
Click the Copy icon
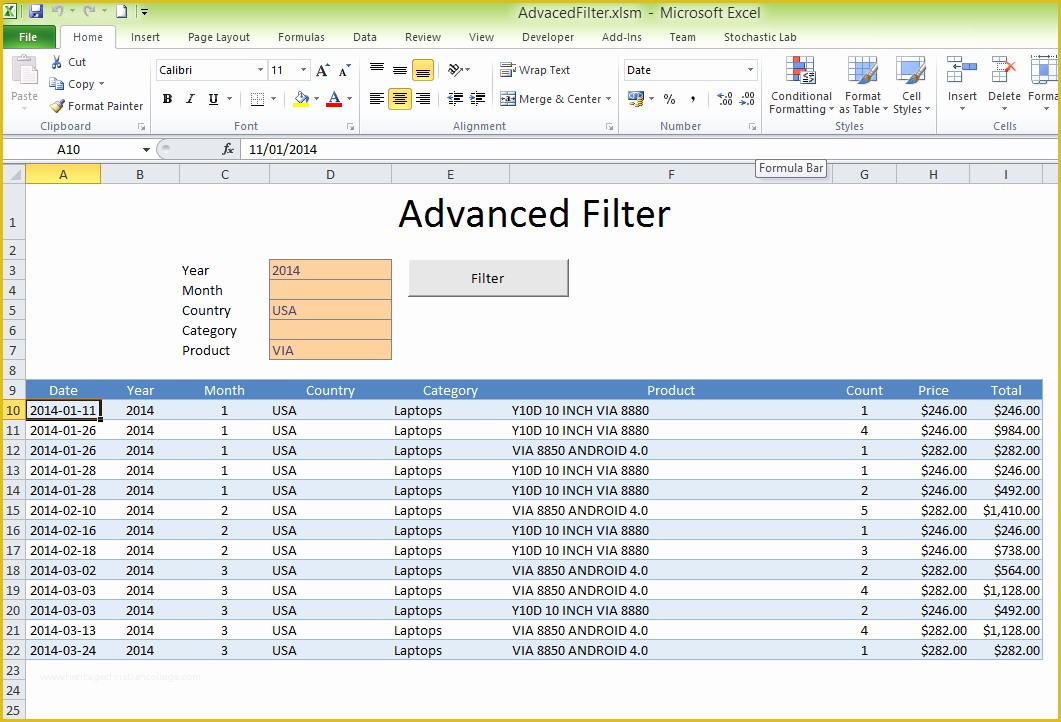click(57, 84)
